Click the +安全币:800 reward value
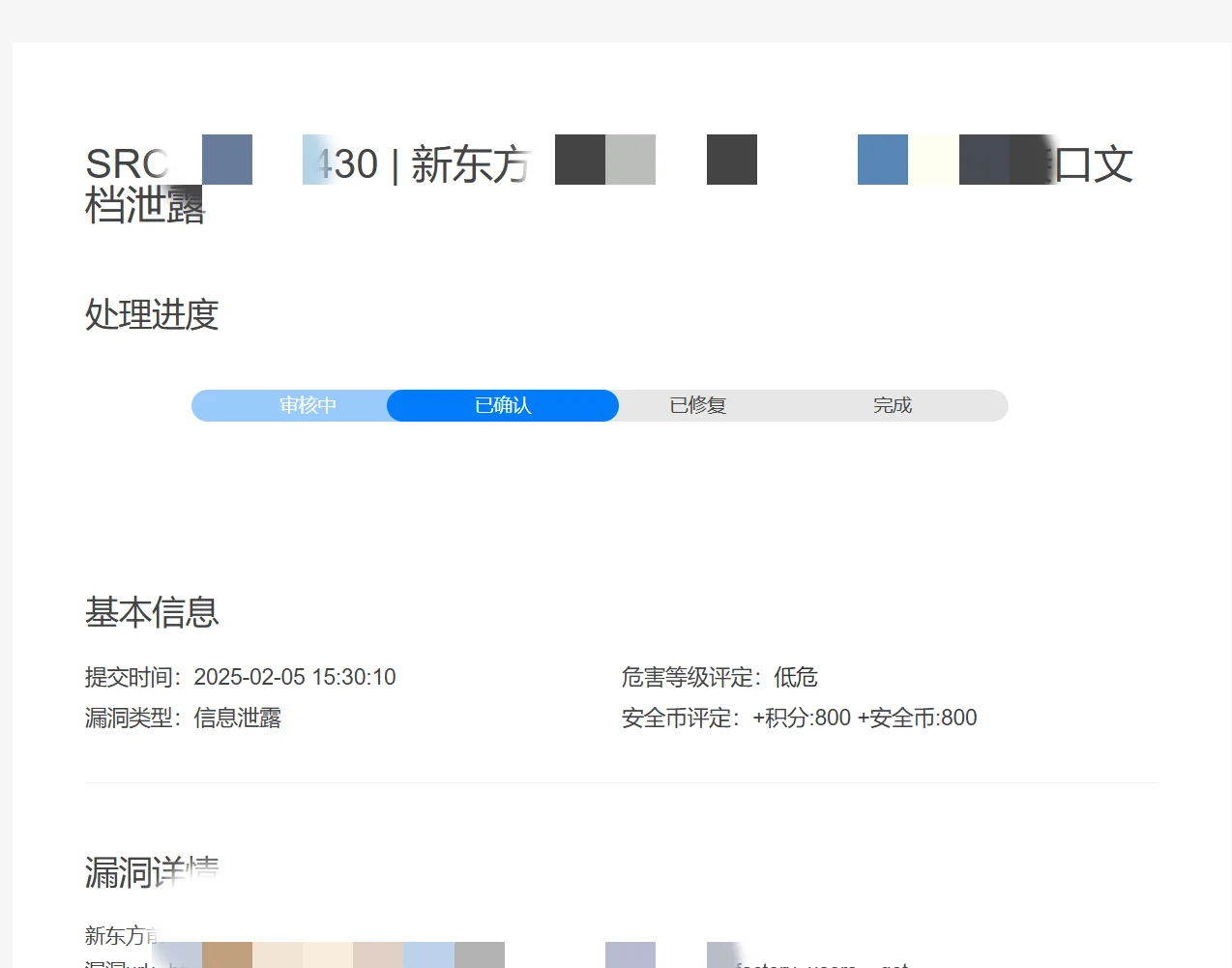This screenshot has height=968, width=1232. 921,718
